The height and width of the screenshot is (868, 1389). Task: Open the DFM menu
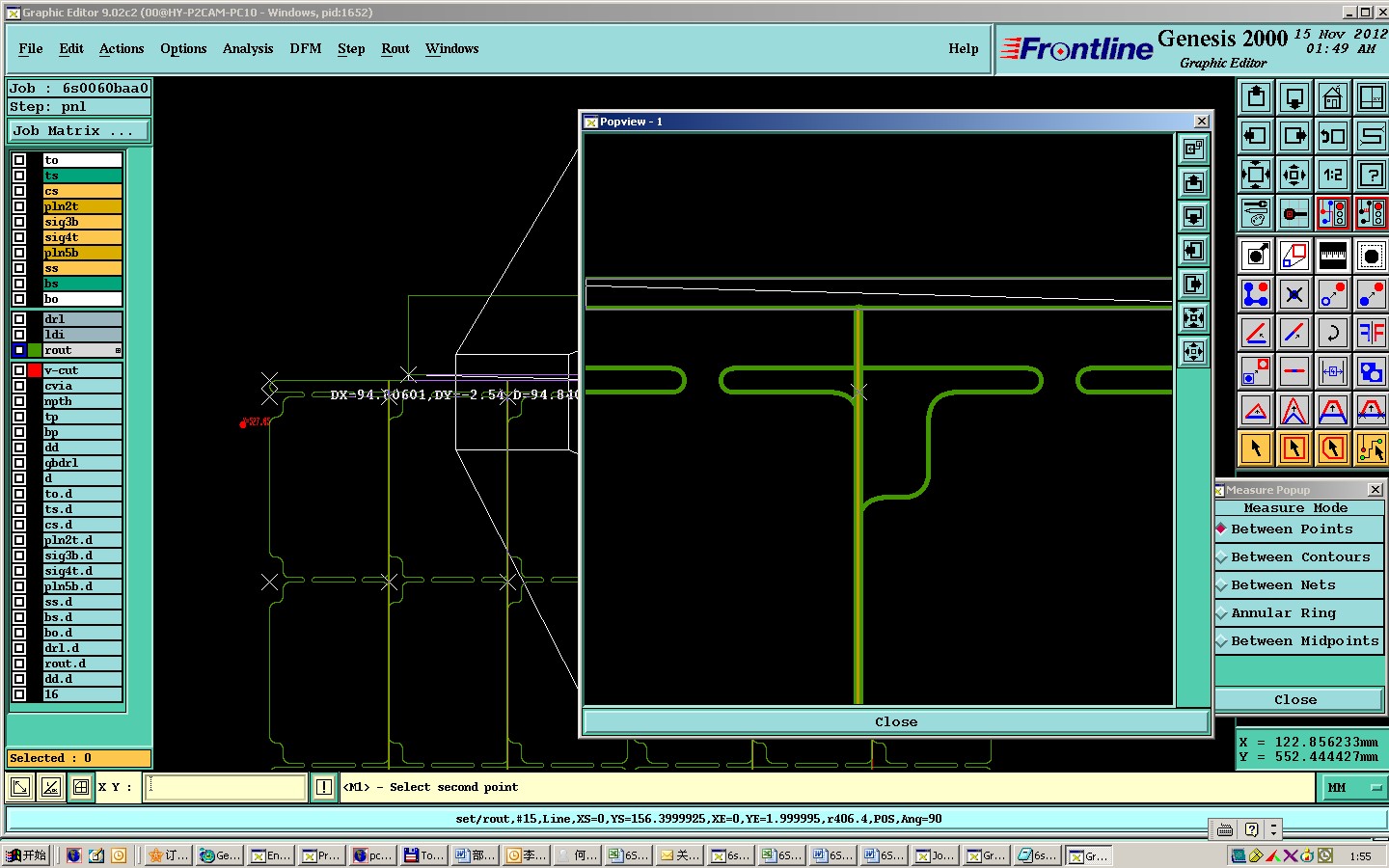tap(306, 49)
